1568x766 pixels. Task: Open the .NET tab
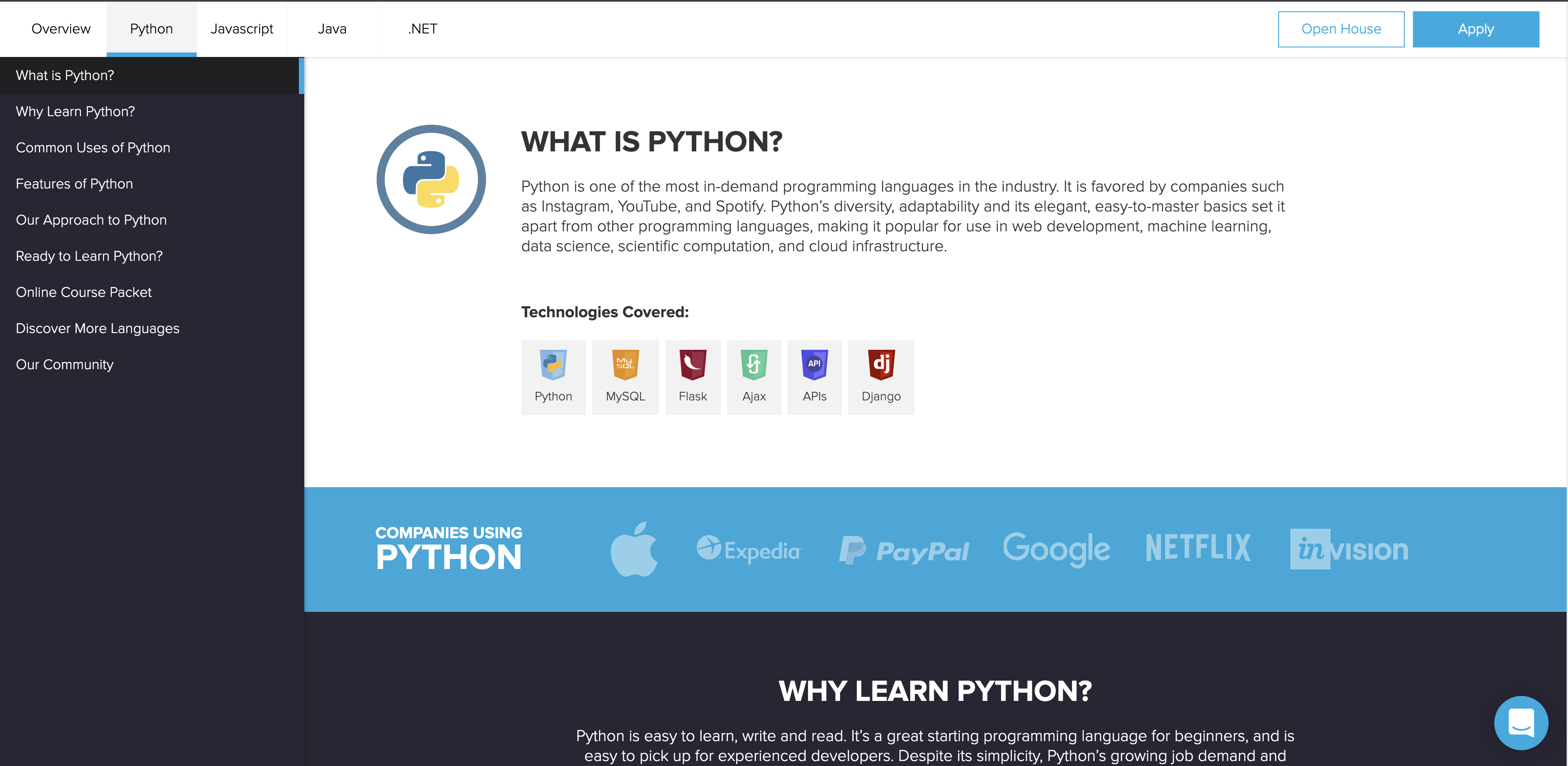click(x=422, y=28)
